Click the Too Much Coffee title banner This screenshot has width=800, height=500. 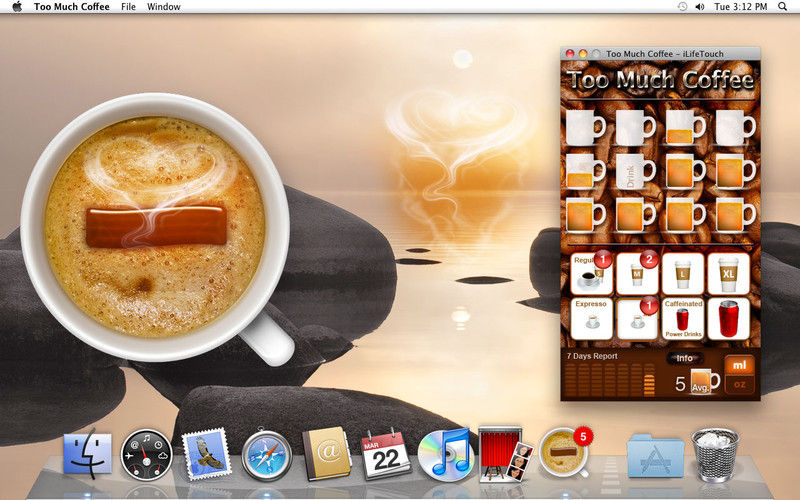661,80
